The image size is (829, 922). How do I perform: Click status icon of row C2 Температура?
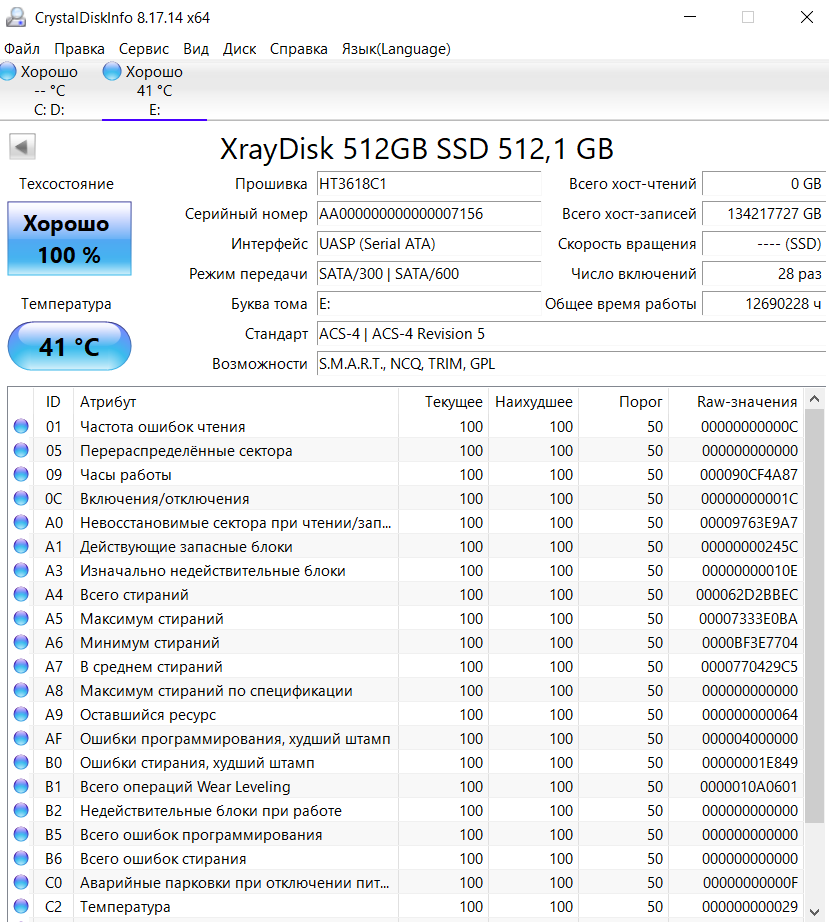[21, 906]
